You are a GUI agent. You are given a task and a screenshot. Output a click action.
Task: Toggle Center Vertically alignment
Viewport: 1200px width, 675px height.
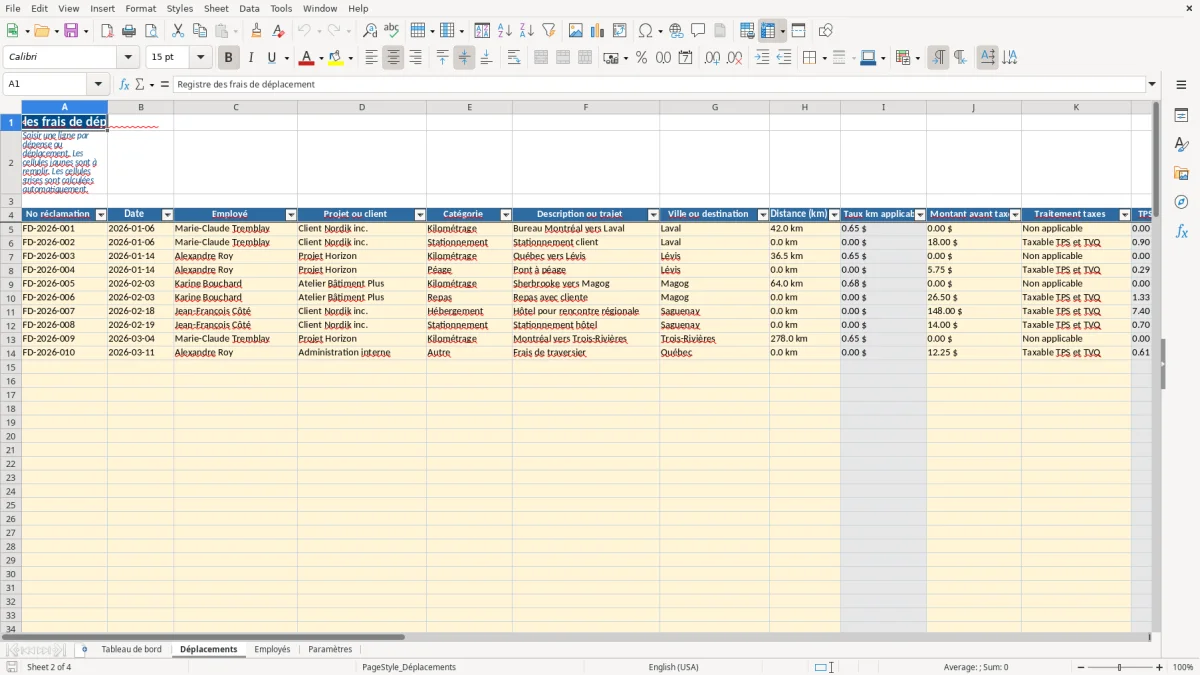click(464, 58)
